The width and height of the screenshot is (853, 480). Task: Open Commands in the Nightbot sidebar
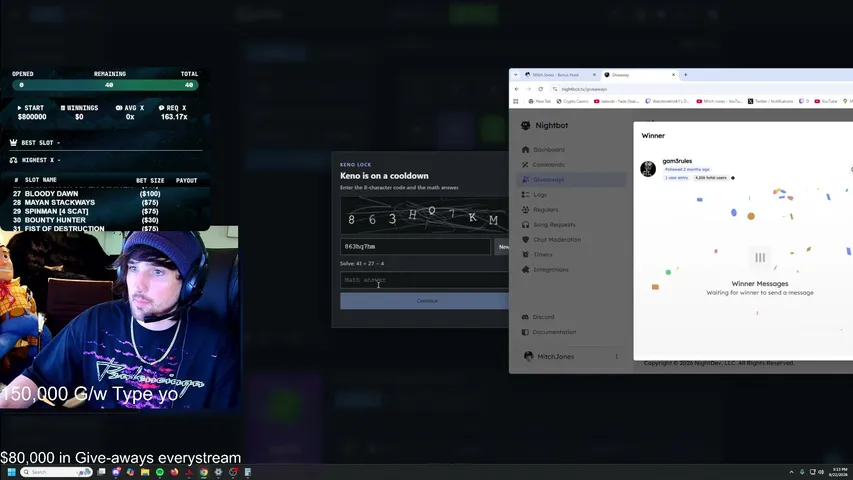coord(549,164)
